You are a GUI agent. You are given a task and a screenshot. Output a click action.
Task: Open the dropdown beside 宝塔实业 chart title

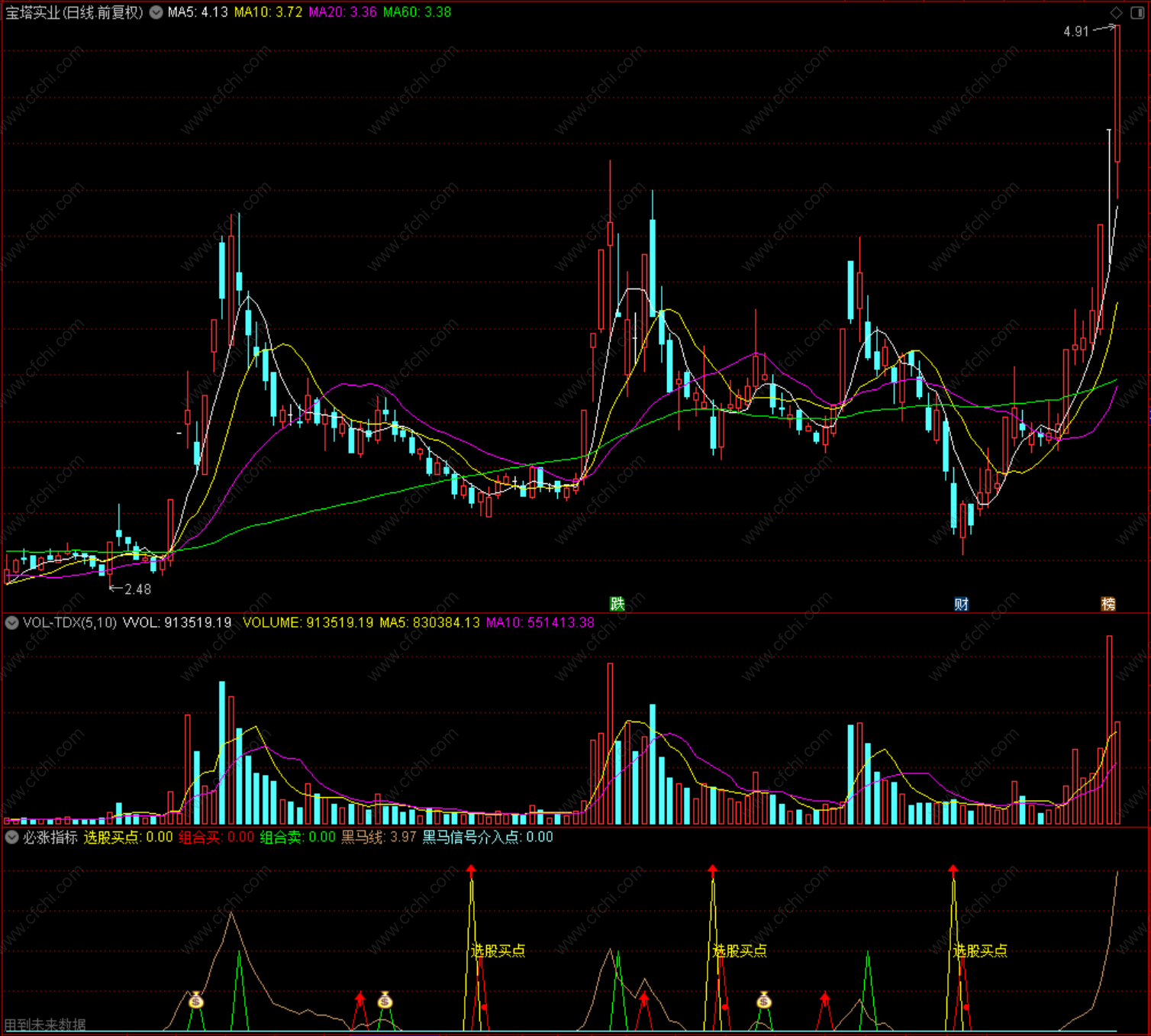(x=156, y=12)
